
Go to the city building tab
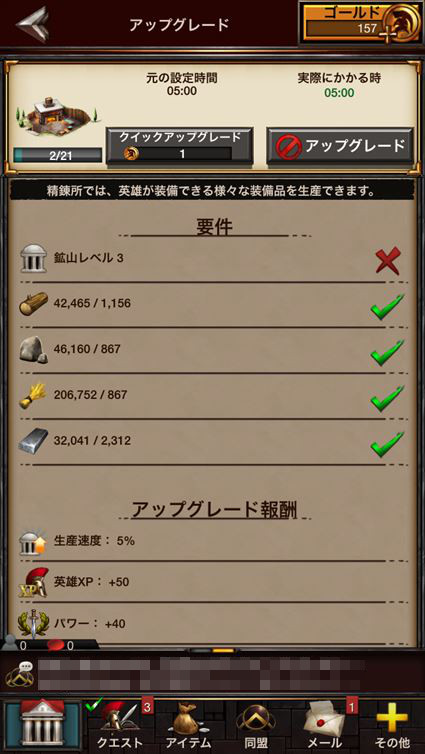pyautogui.click(x=42, y=725)
